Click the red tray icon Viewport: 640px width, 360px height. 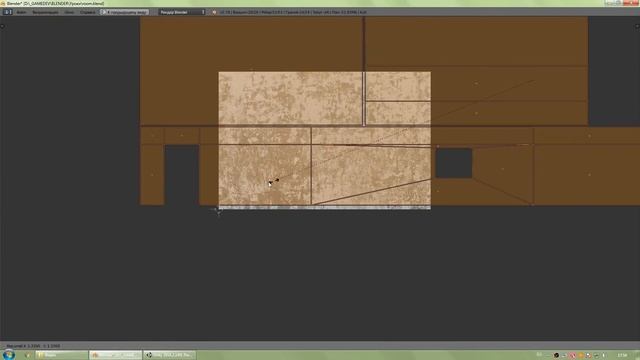coord(572,356)
